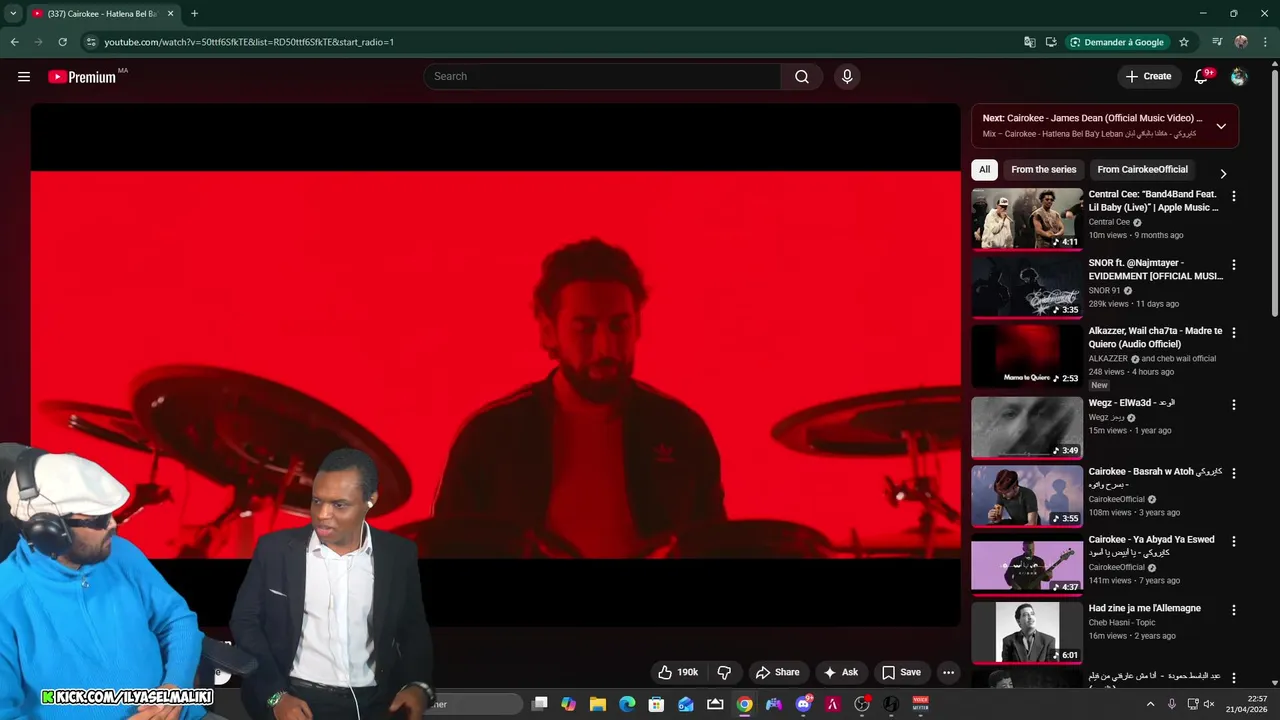
Task: Open File Explorer from taskbar
Action: coord(597,704)
